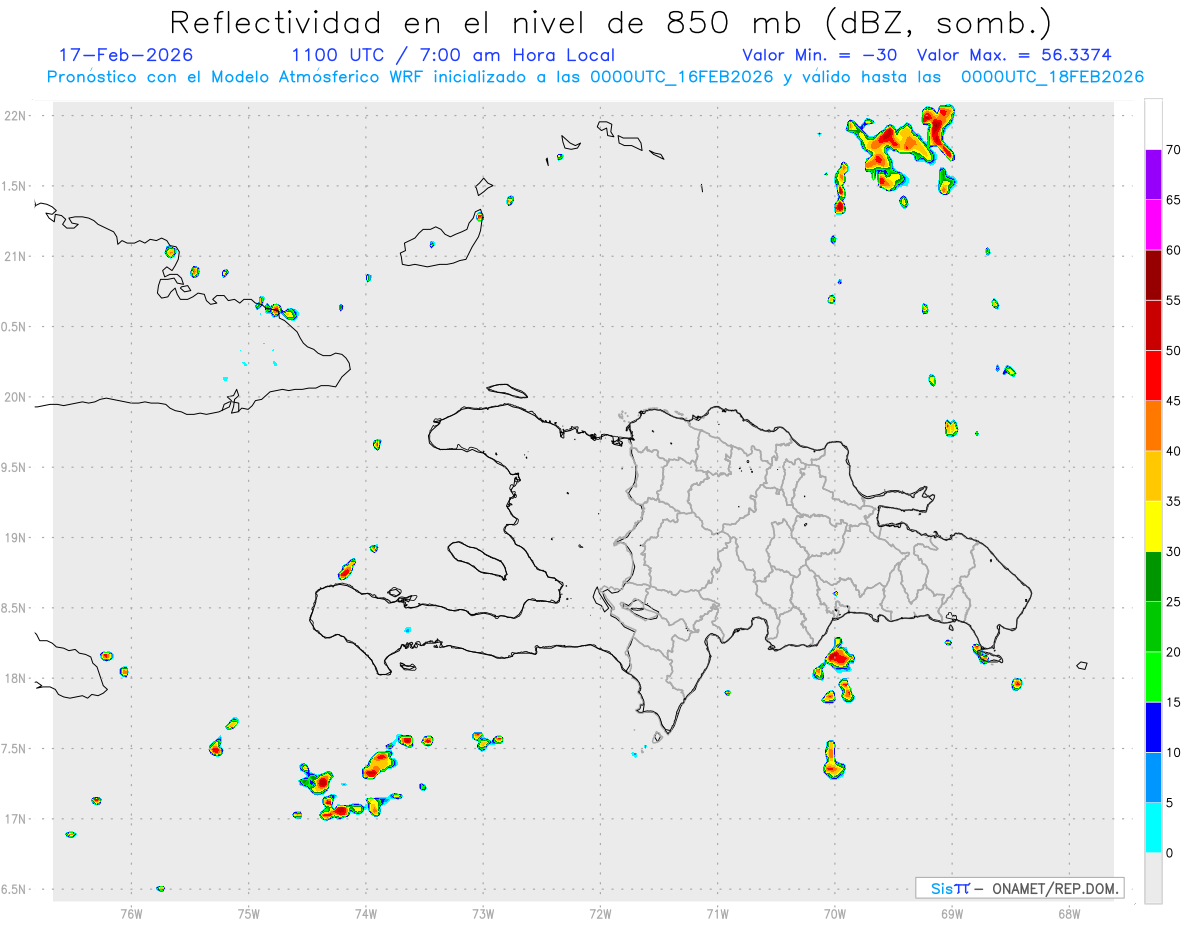Click the '18N' latitude label
The image size is (1200, 927).
(16, 679)
